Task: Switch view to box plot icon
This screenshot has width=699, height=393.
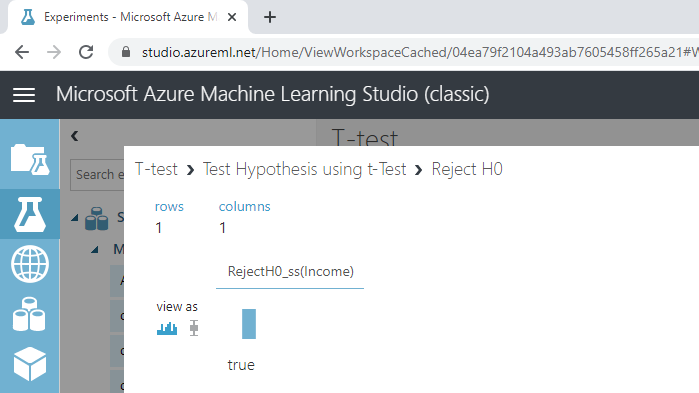Action: click(193, 328)
